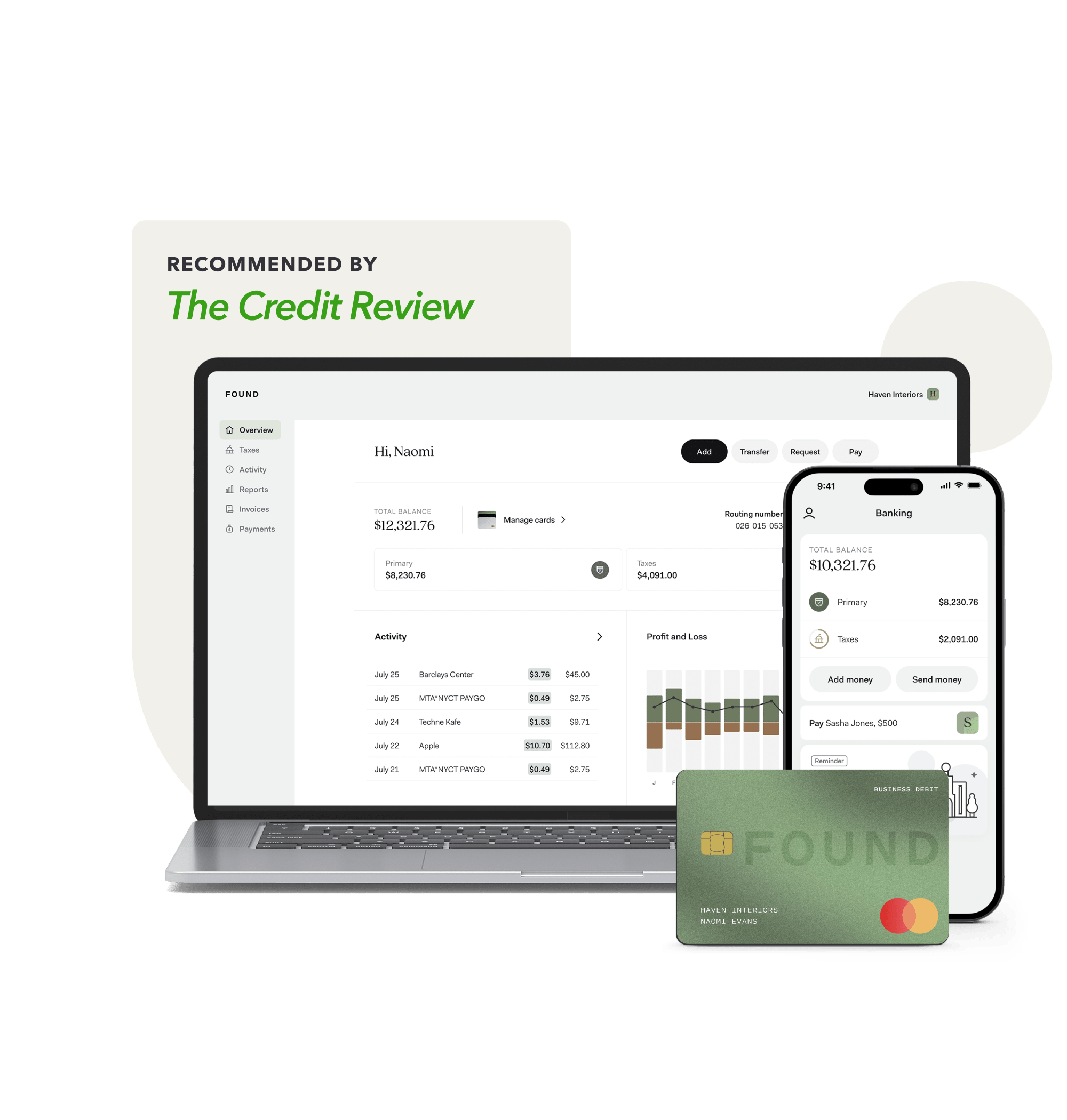The width and height of the screenshot is (1067, 1120).
Task: Click the Send money button
Action: [x=937, y=680]
